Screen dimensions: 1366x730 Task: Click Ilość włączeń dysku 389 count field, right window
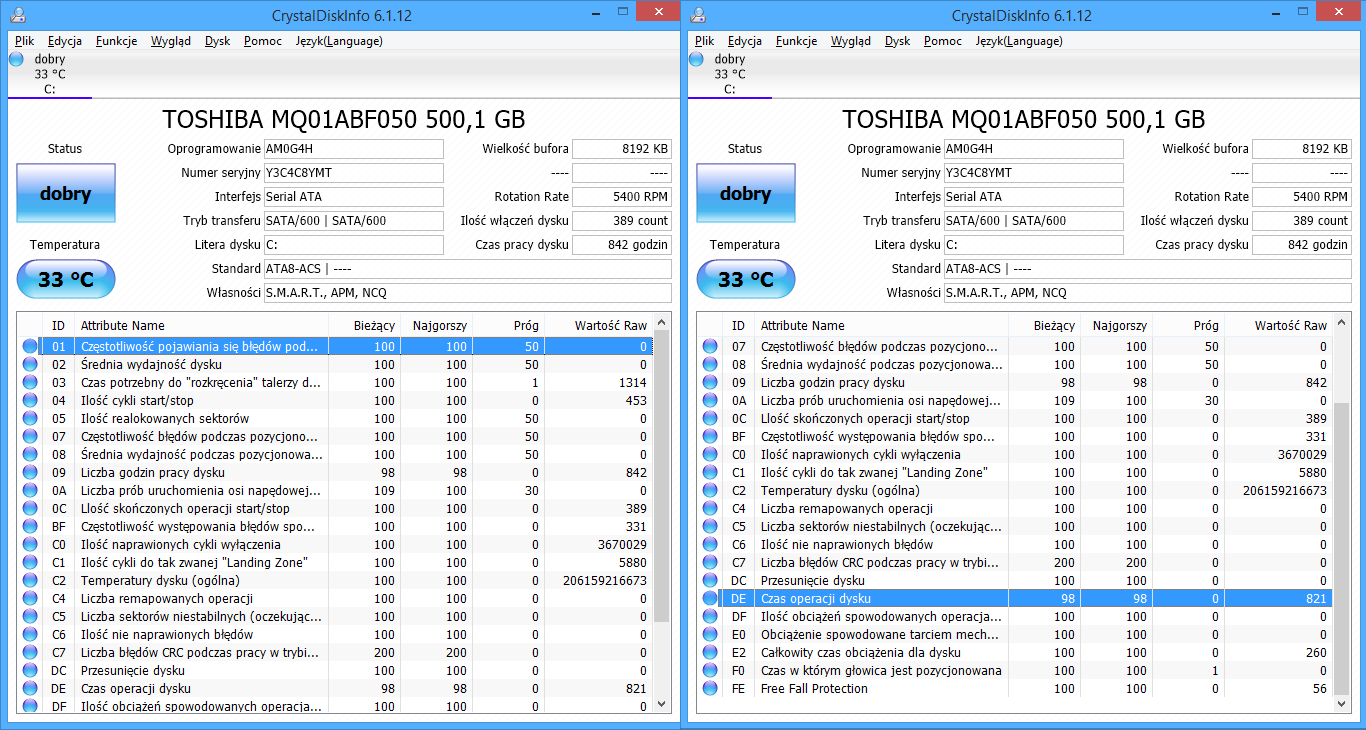(1302, 221)
